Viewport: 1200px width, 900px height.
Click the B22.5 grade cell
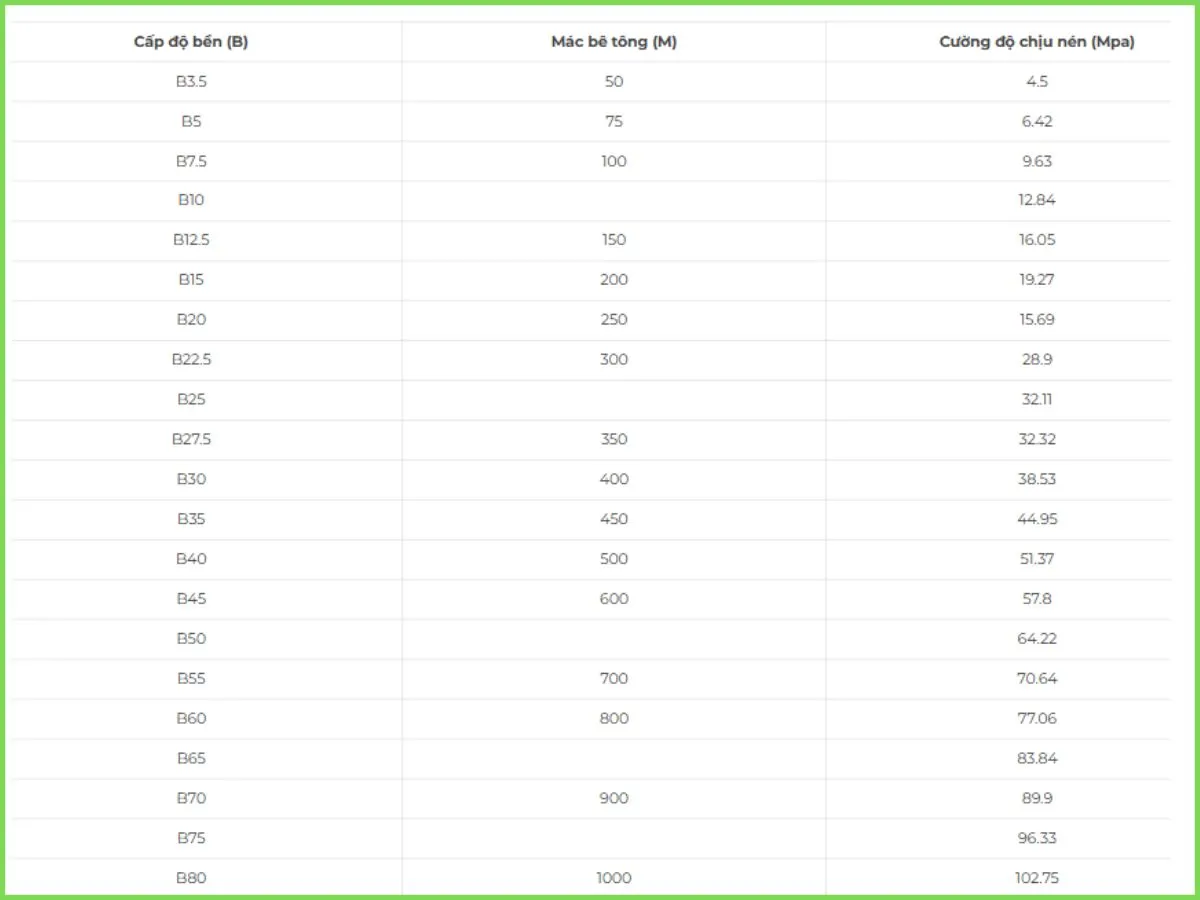point(191,359)
